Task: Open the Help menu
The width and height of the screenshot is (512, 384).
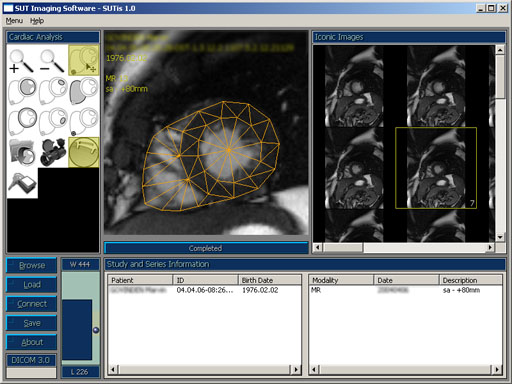Action: (37, 21)
